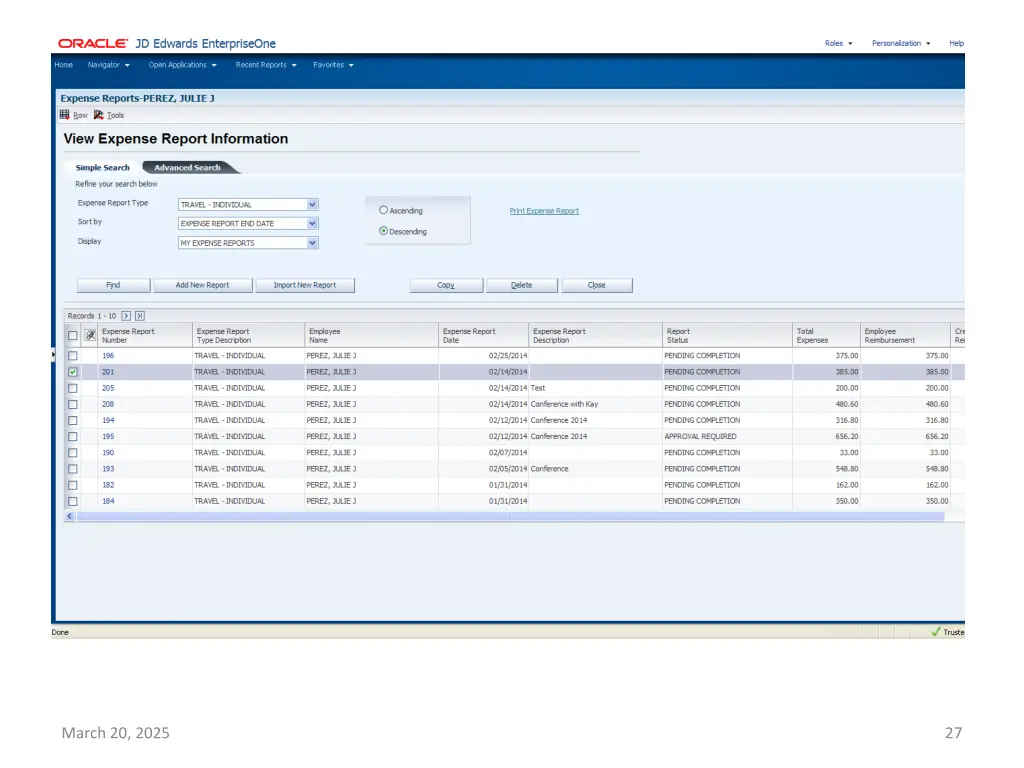Click the Import New Report button
The height and width of the screenshot is (768, 1024).
[x=305, y=285]
